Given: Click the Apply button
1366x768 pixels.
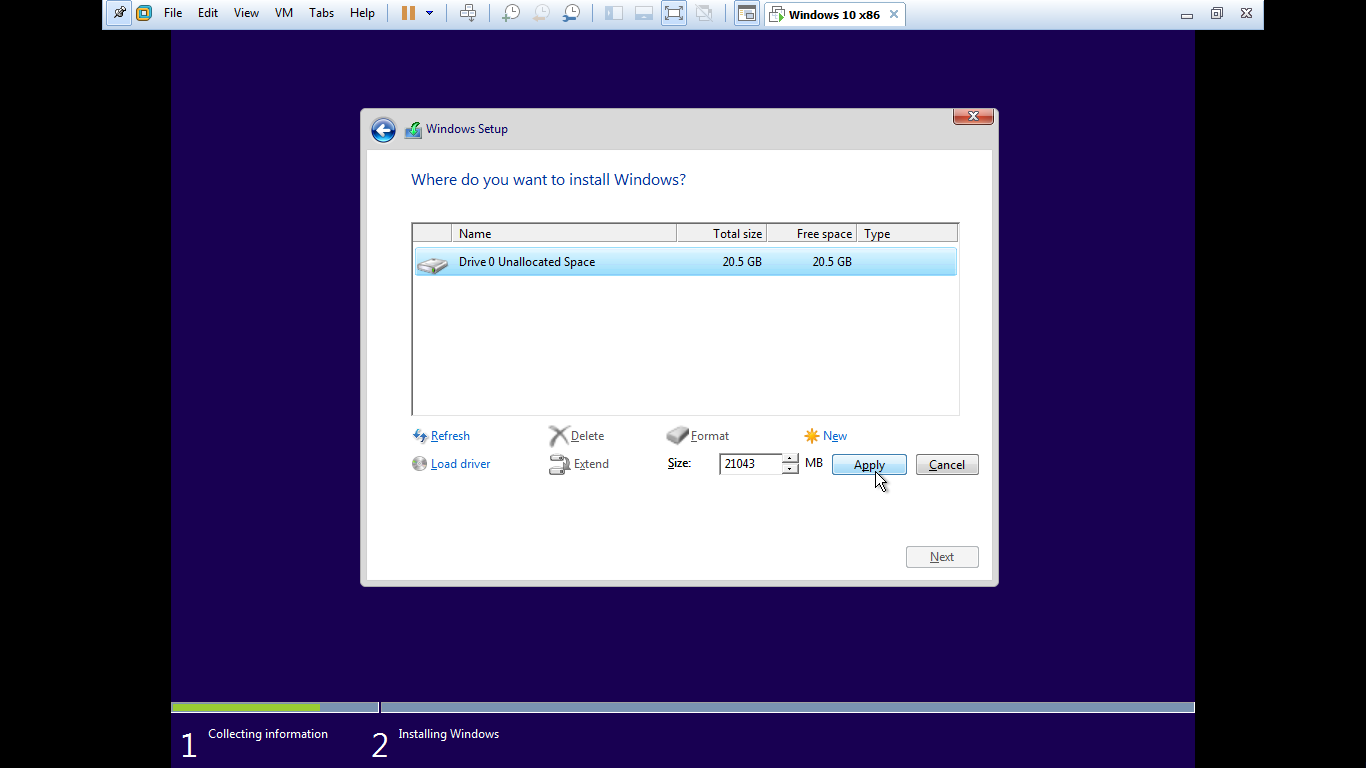Looking at the screenshot, I should click(x=869, y=465).
